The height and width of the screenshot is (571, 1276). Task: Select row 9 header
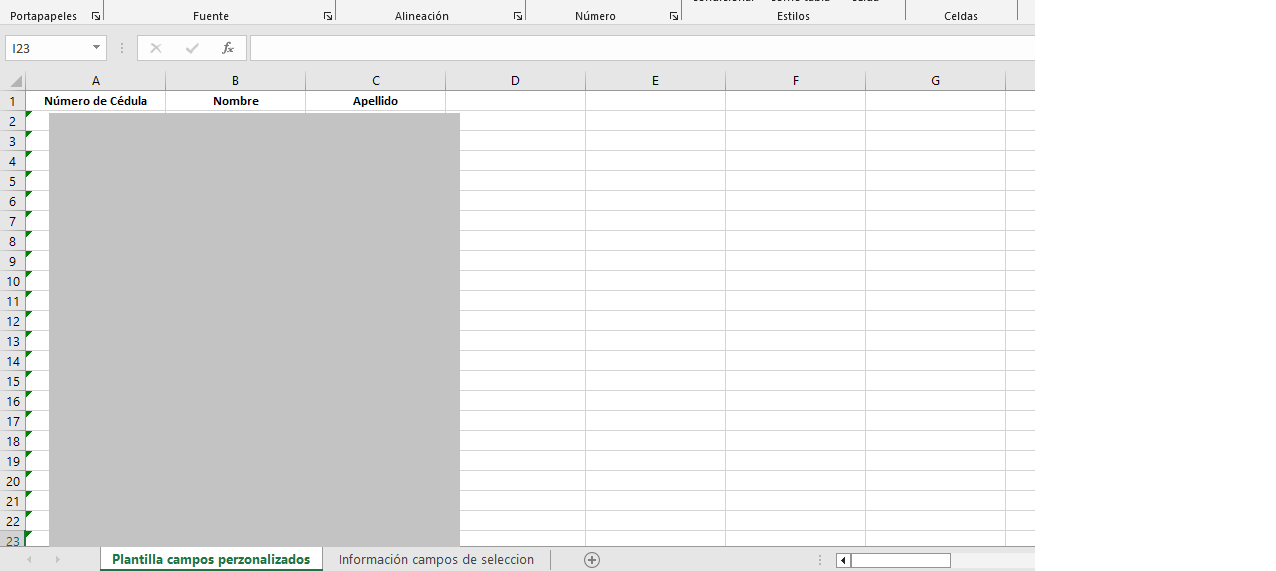[x=13, y=261]
